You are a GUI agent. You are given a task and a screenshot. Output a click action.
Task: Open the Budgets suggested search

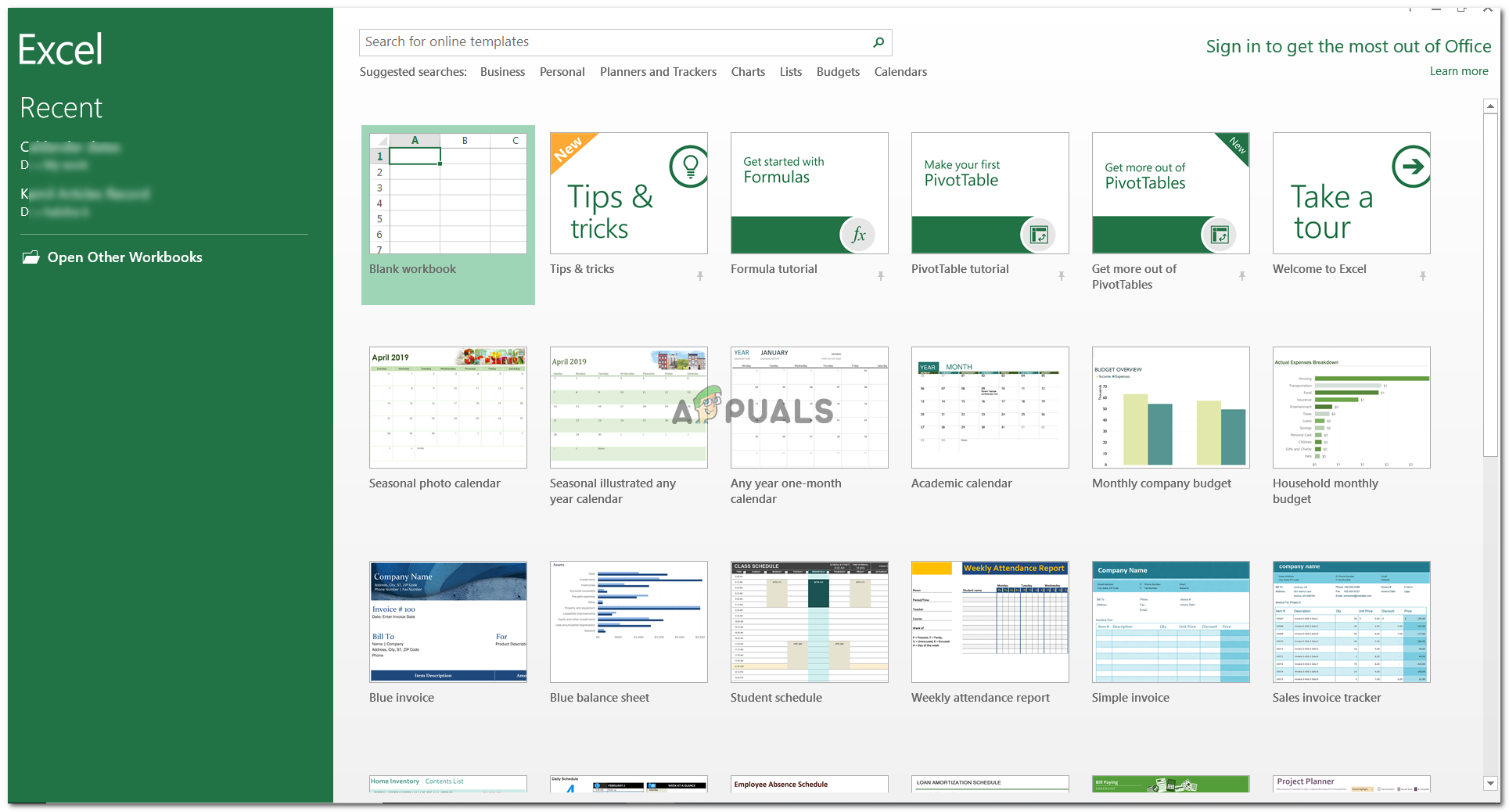(x=838, y=72)
